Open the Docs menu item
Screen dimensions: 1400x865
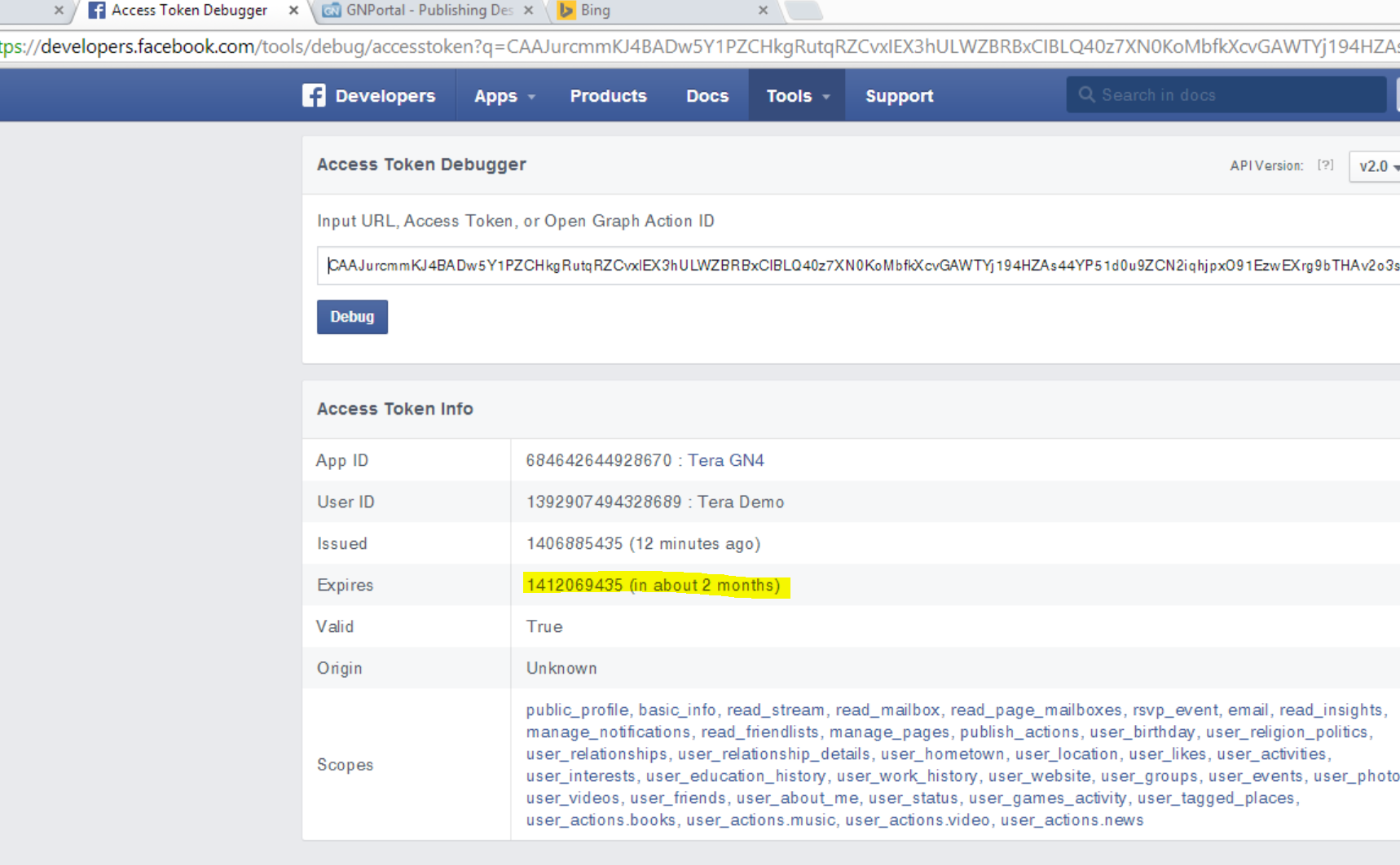coord(707,95)
